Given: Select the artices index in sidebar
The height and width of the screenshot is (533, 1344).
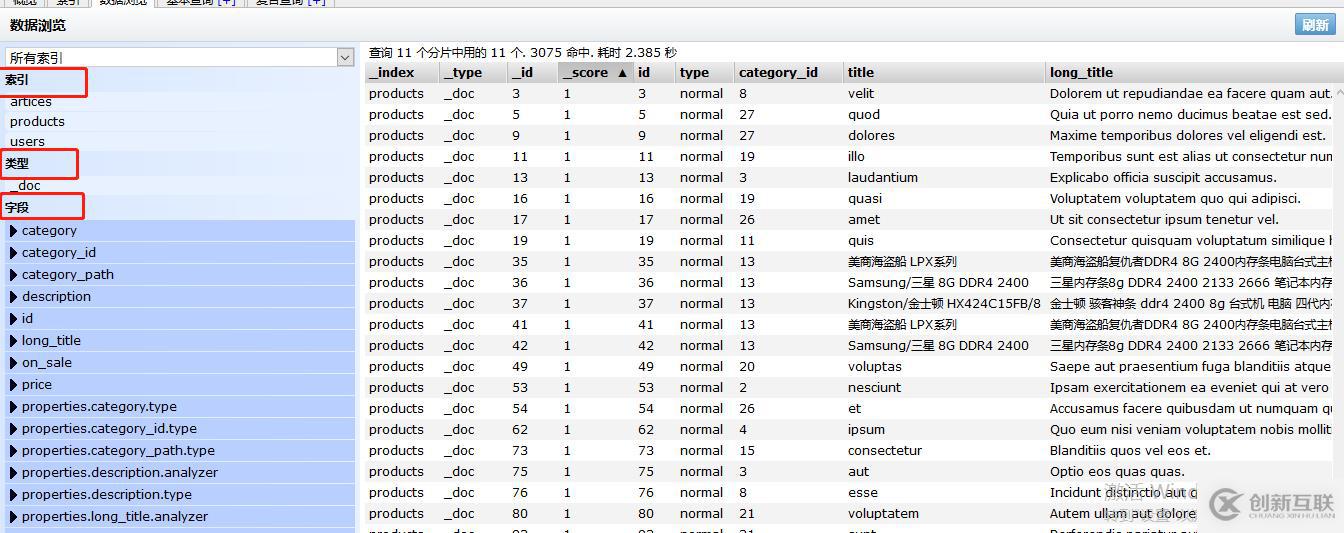Looking at the screenshot, I should point(31,101).
